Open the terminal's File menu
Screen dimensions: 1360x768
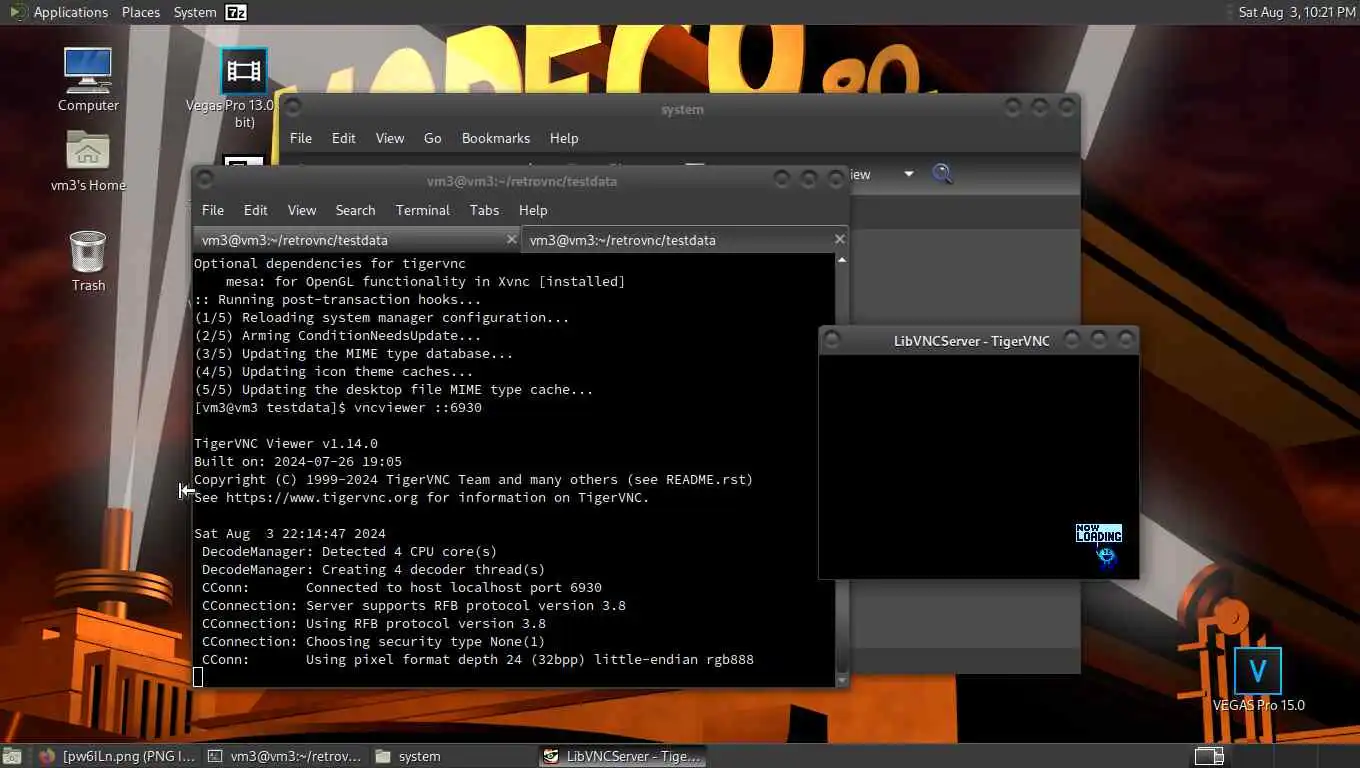click(212, 210)
